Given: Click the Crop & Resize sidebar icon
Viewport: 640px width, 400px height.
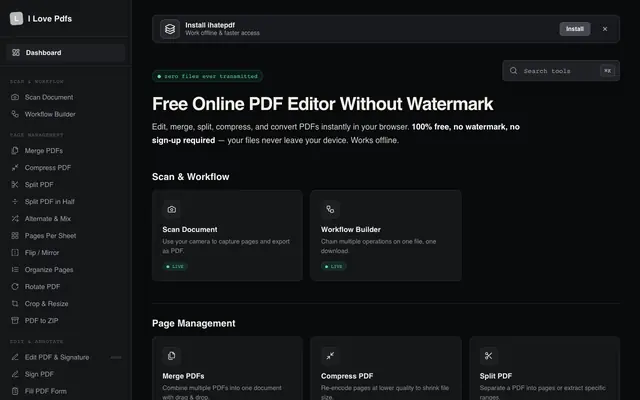Looking at the screenshot, I should point(15,304).
